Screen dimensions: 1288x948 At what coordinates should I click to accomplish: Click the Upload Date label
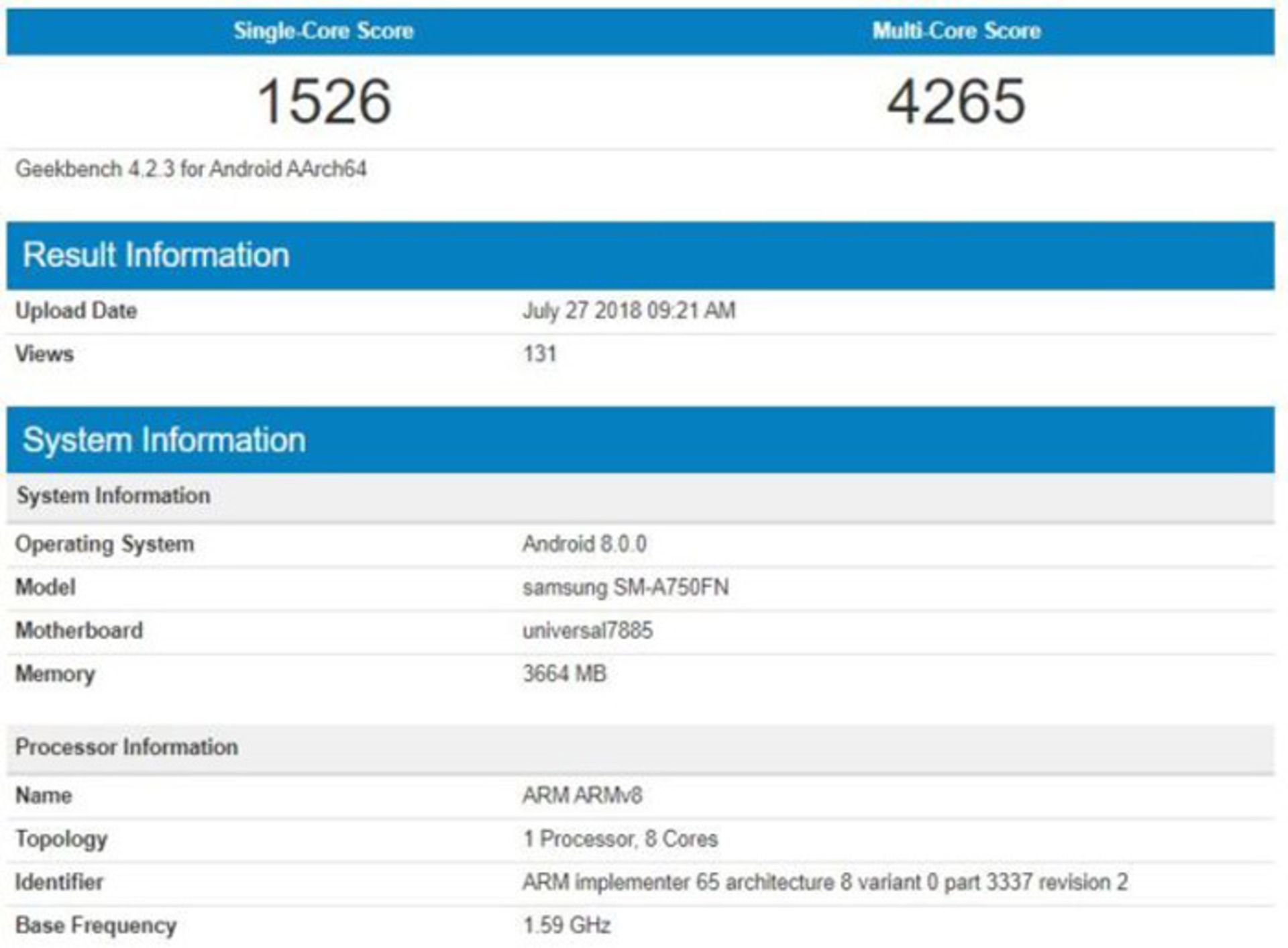76,311
